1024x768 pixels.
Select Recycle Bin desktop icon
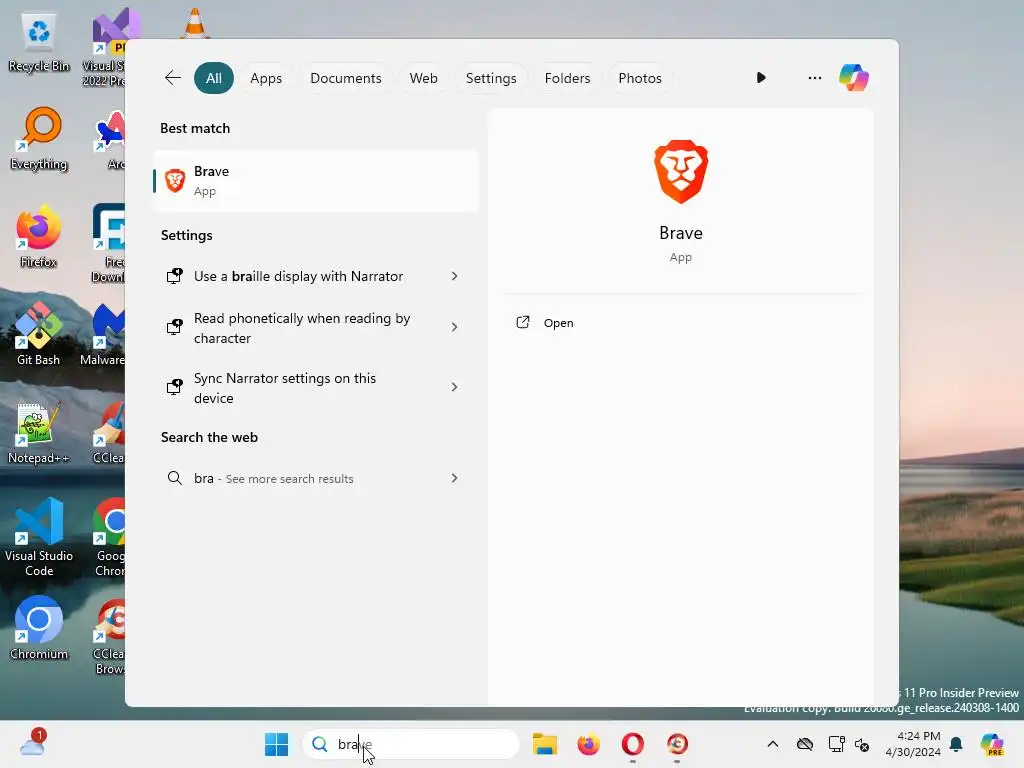pos(39,42)
